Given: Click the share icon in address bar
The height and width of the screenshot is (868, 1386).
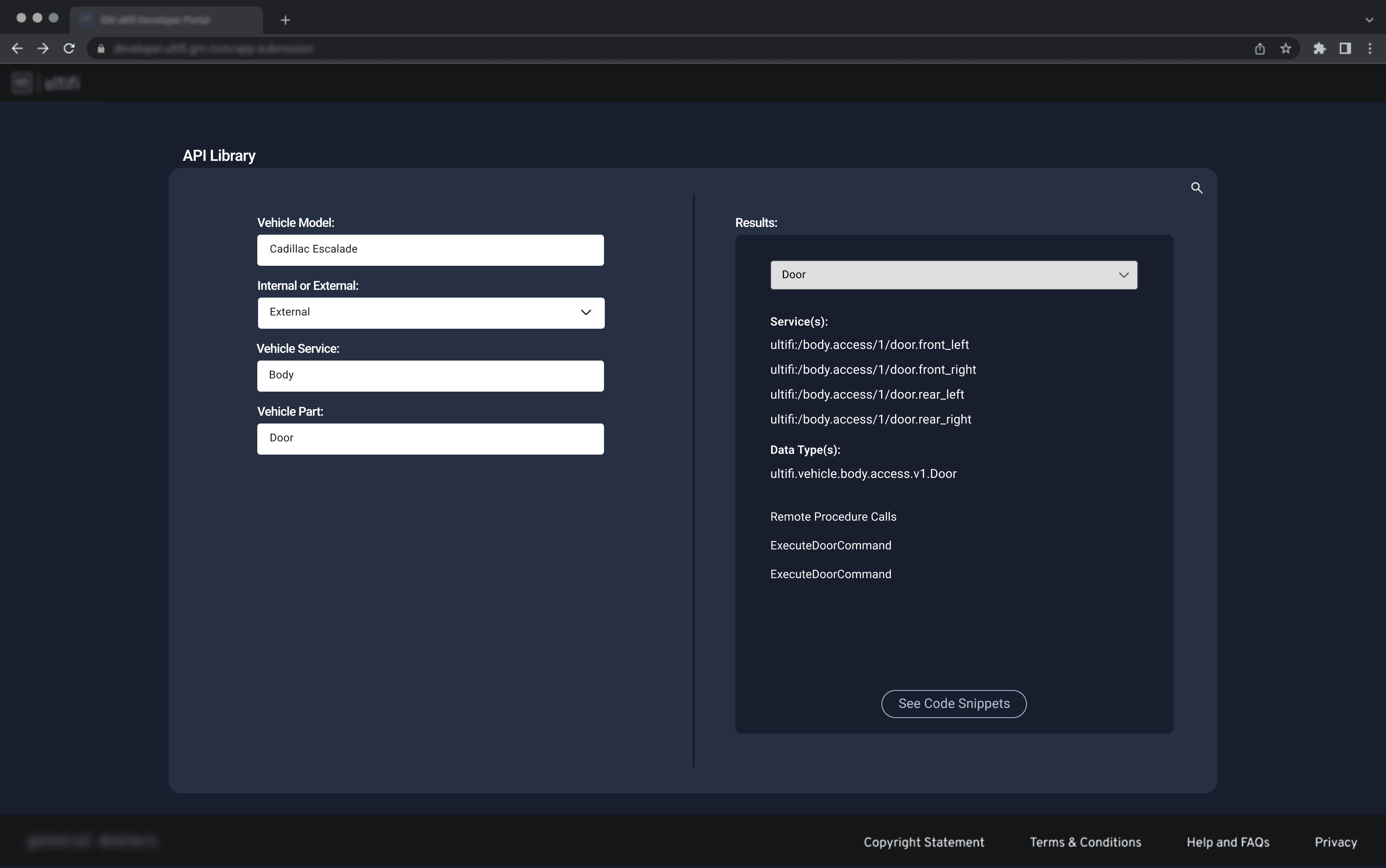Looking at the screenshot, I should (x=1260, y=49).
